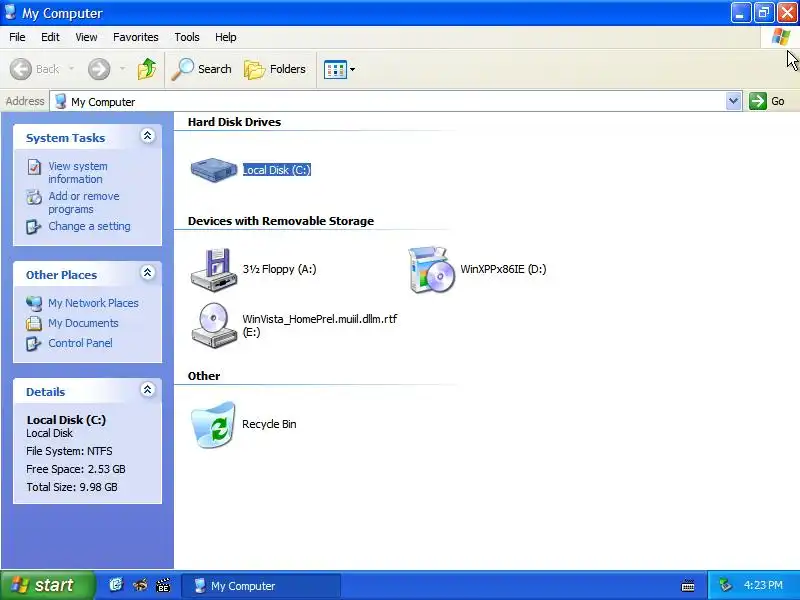Click the Hard Disk Drives heading
This screenshot has height=600, width=800.
(x=234, y=122)
